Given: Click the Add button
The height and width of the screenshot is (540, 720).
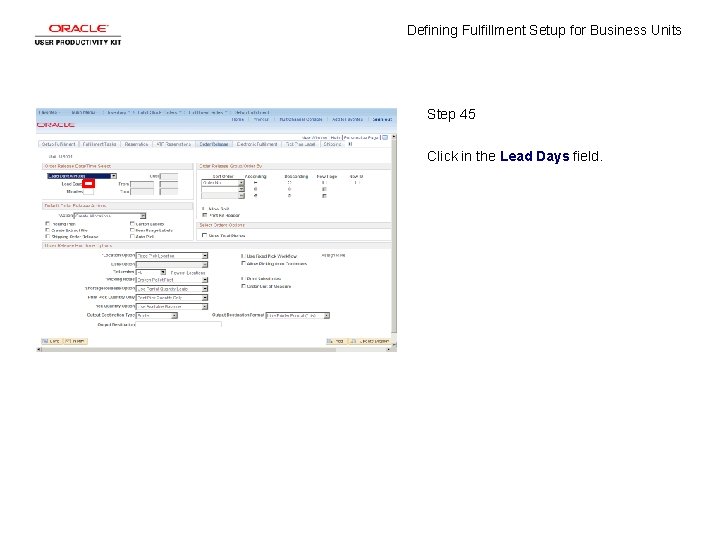Looking at the screenshot, I should point(336,341).
